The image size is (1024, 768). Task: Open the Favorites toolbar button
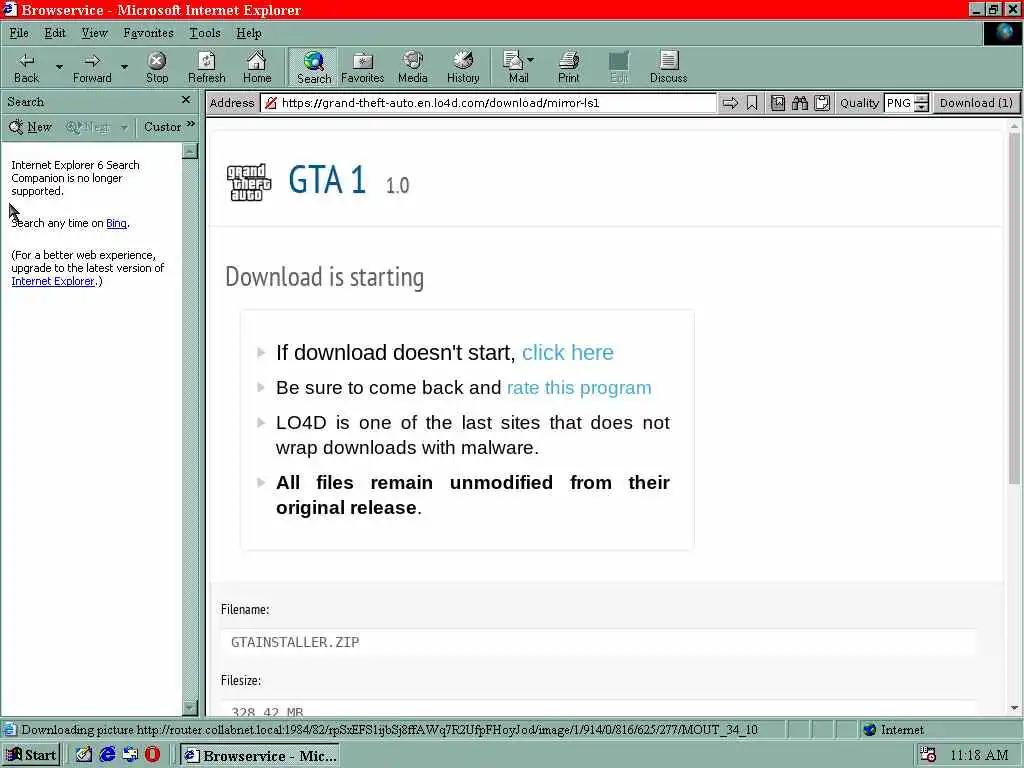pos(362,67)
